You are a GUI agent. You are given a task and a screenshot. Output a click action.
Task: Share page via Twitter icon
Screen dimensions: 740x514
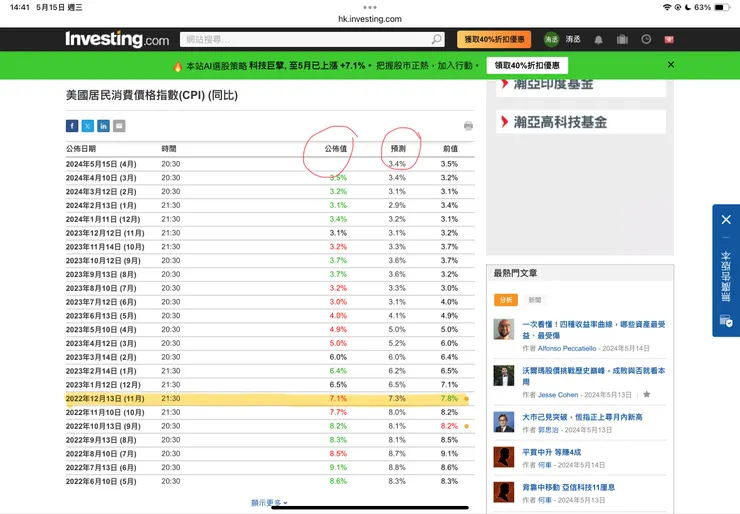(x=88, y=126)
